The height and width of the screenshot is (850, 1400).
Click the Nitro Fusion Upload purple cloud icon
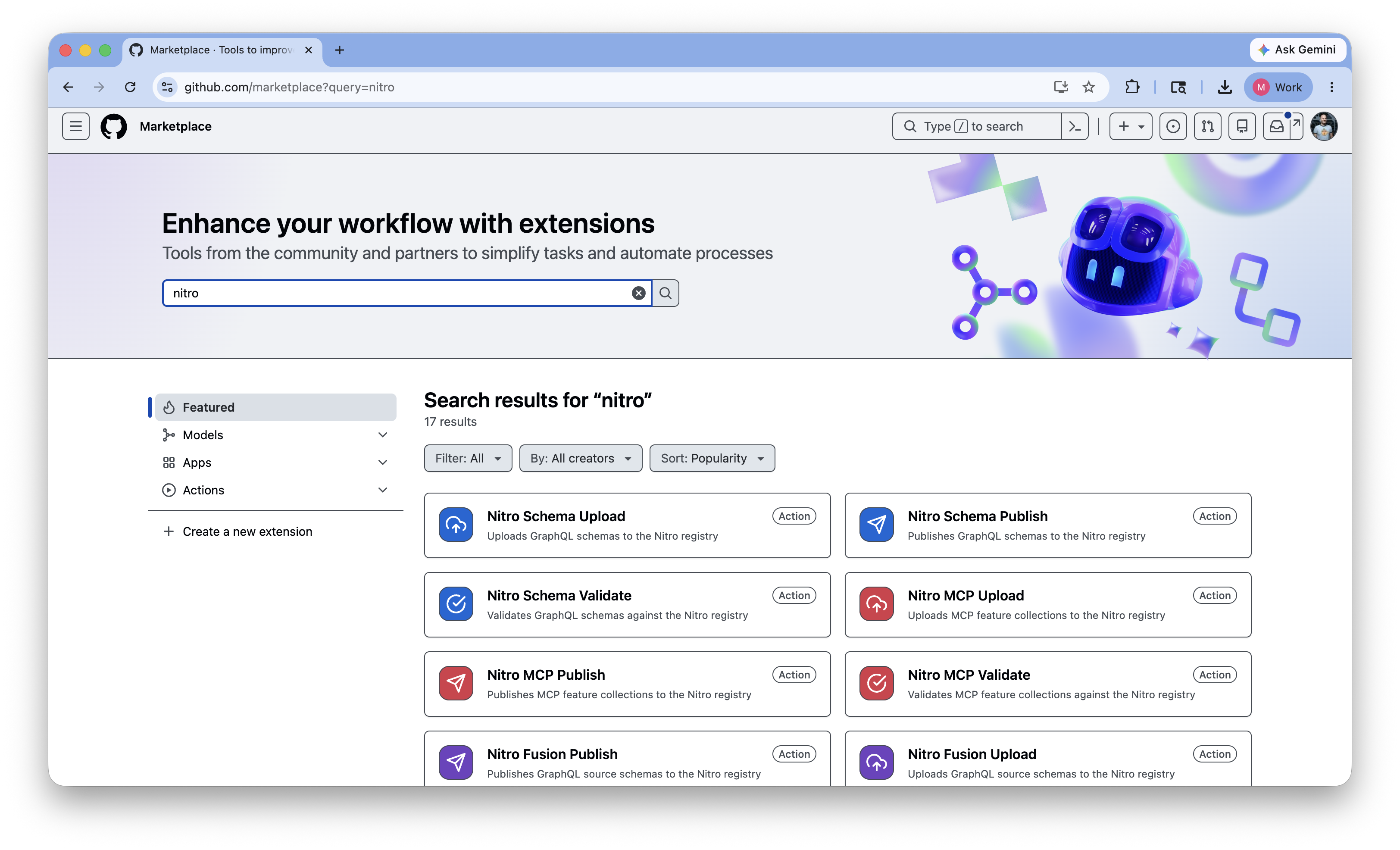coord(876,762)
